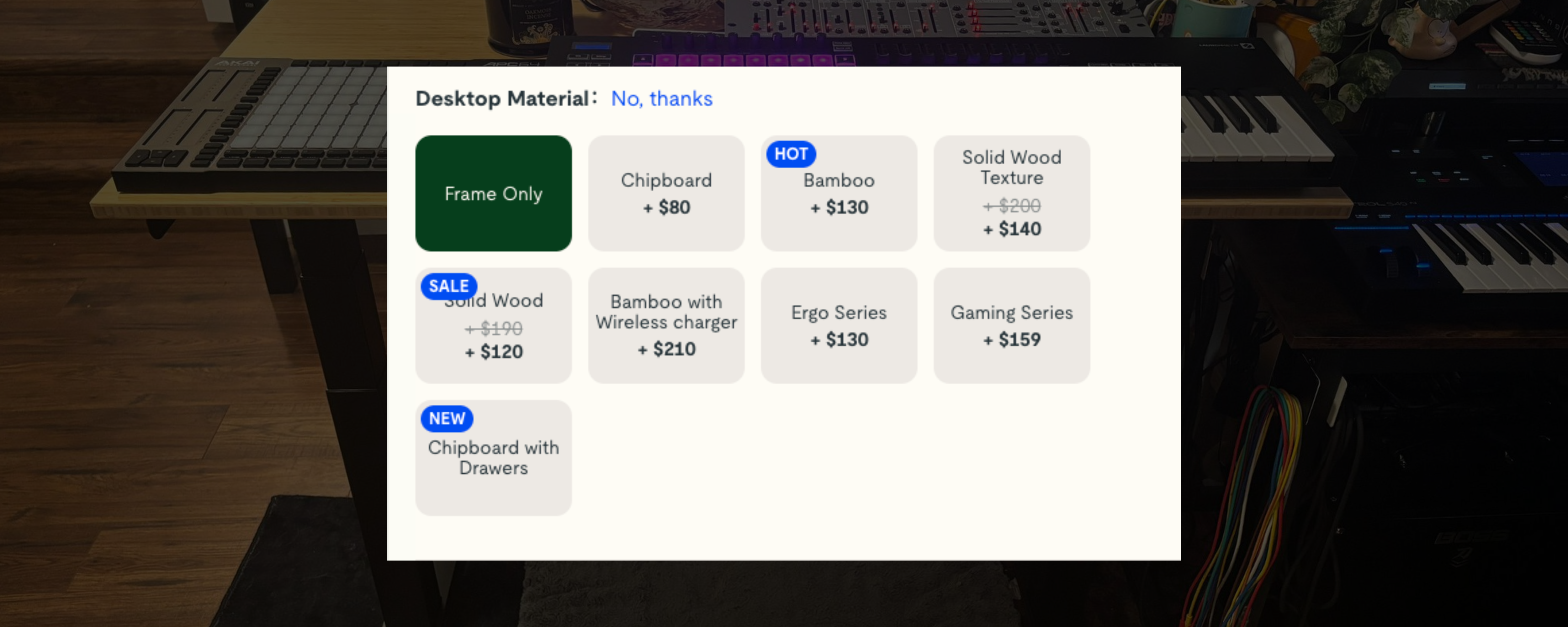The height and width of the screenshot is (627, 1568).
Task: Click the + $159 Gaming Series price
Action: [1011, 340]
